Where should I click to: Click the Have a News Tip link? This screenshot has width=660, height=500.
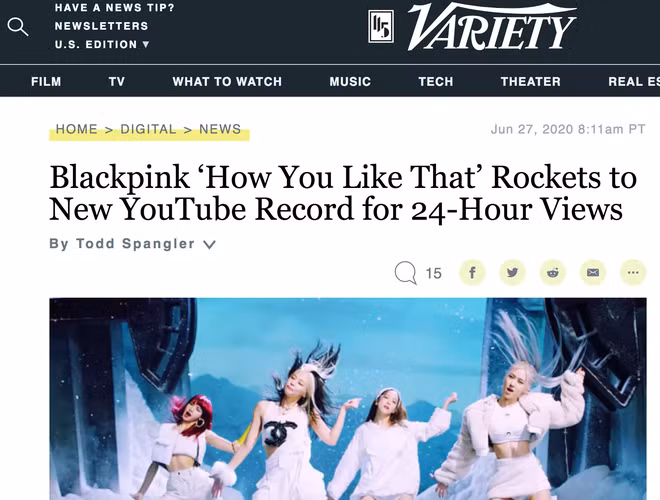114,8
